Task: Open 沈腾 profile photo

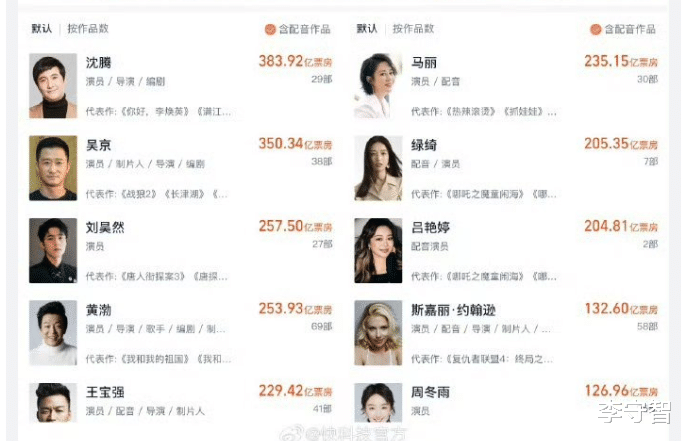Action: point(53,86)
